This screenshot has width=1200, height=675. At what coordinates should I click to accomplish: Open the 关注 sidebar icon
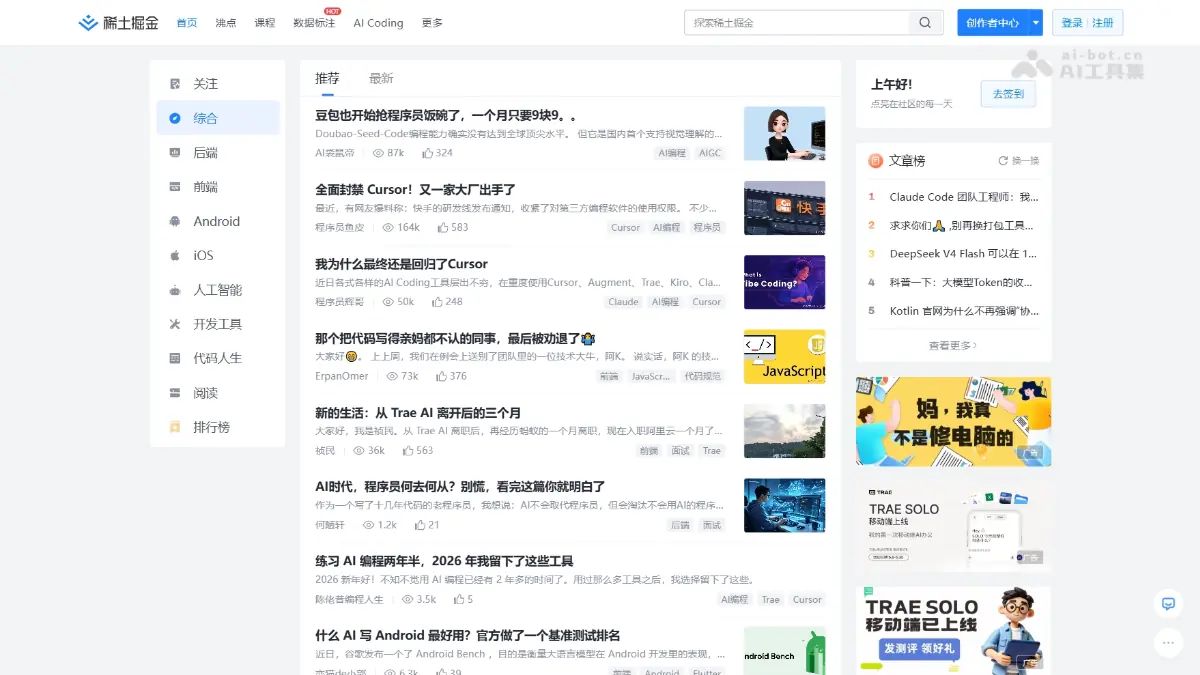[x=175, y=84]
